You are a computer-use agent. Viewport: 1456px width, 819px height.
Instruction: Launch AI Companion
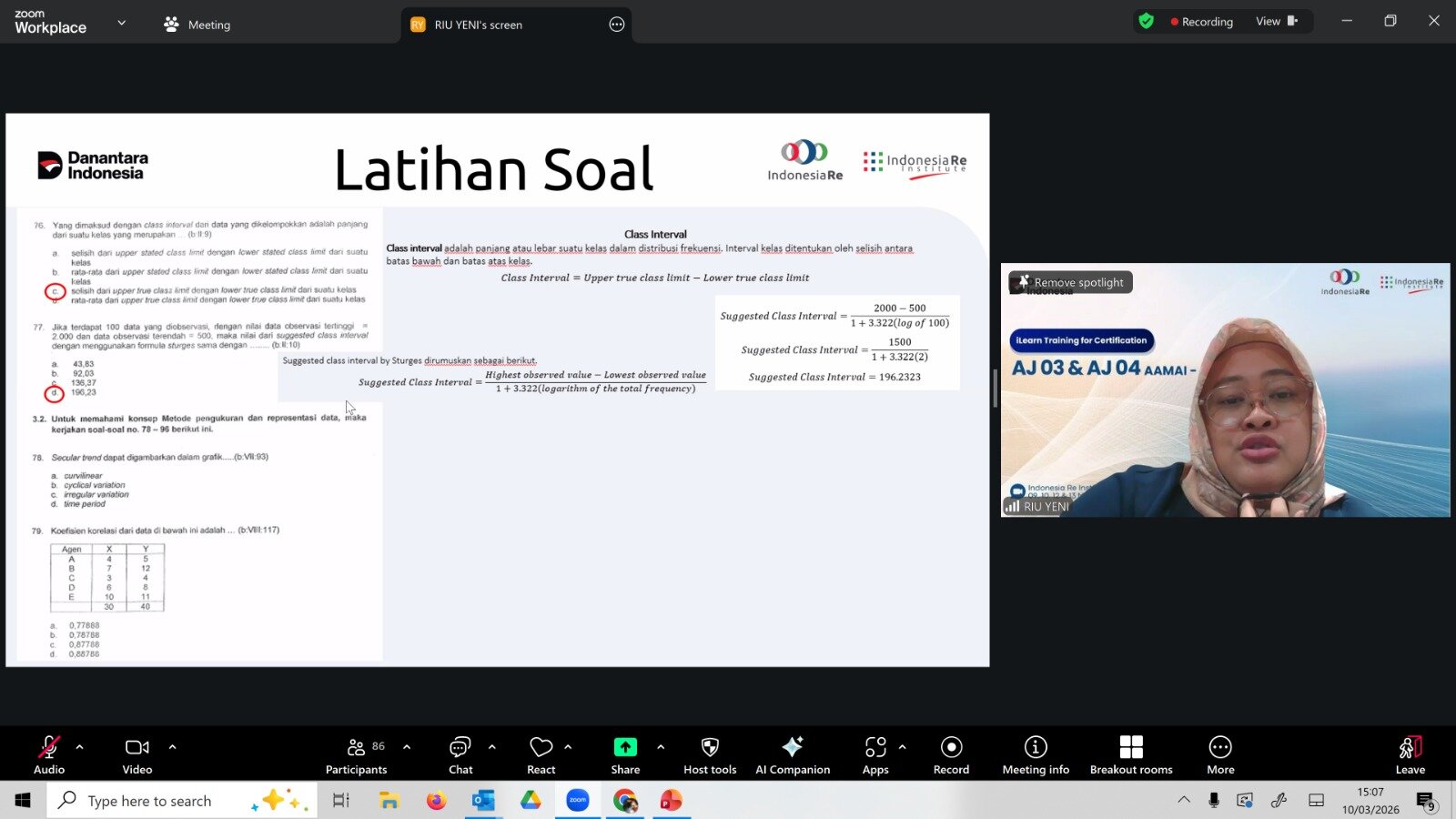point(793,754)
